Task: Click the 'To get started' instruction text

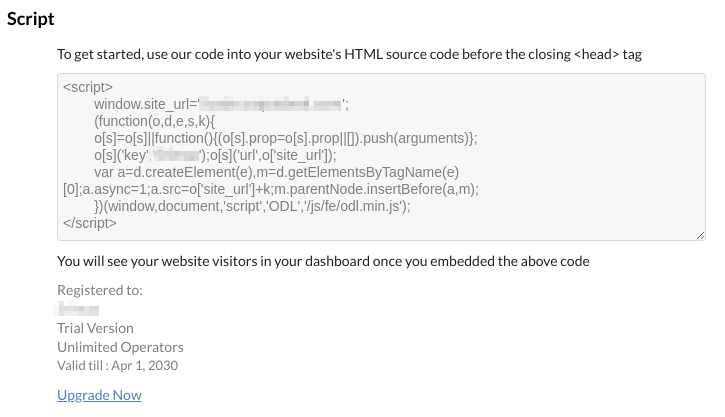Action: 349,55
